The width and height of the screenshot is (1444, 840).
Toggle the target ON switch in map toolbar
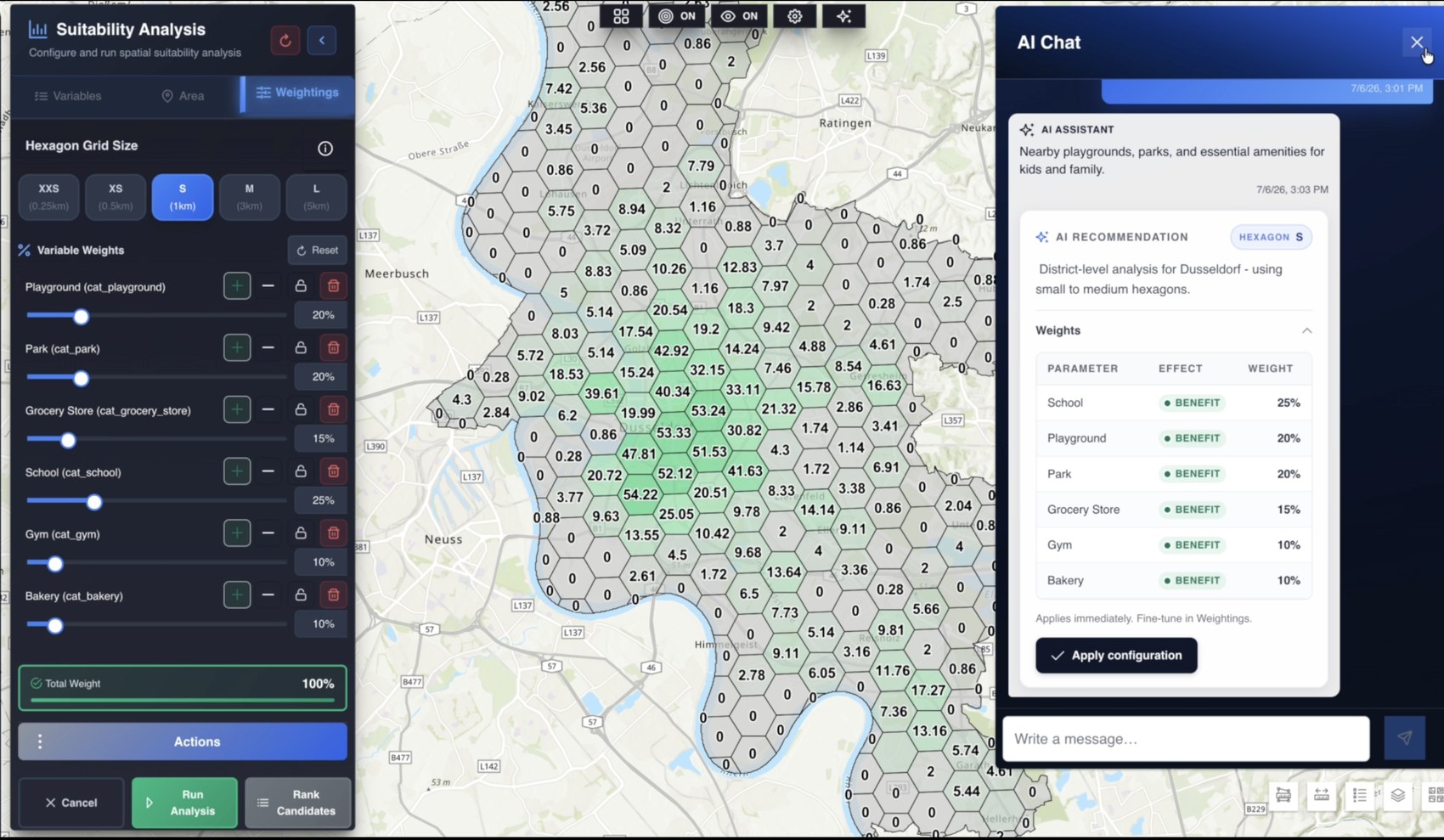point(677,16)
